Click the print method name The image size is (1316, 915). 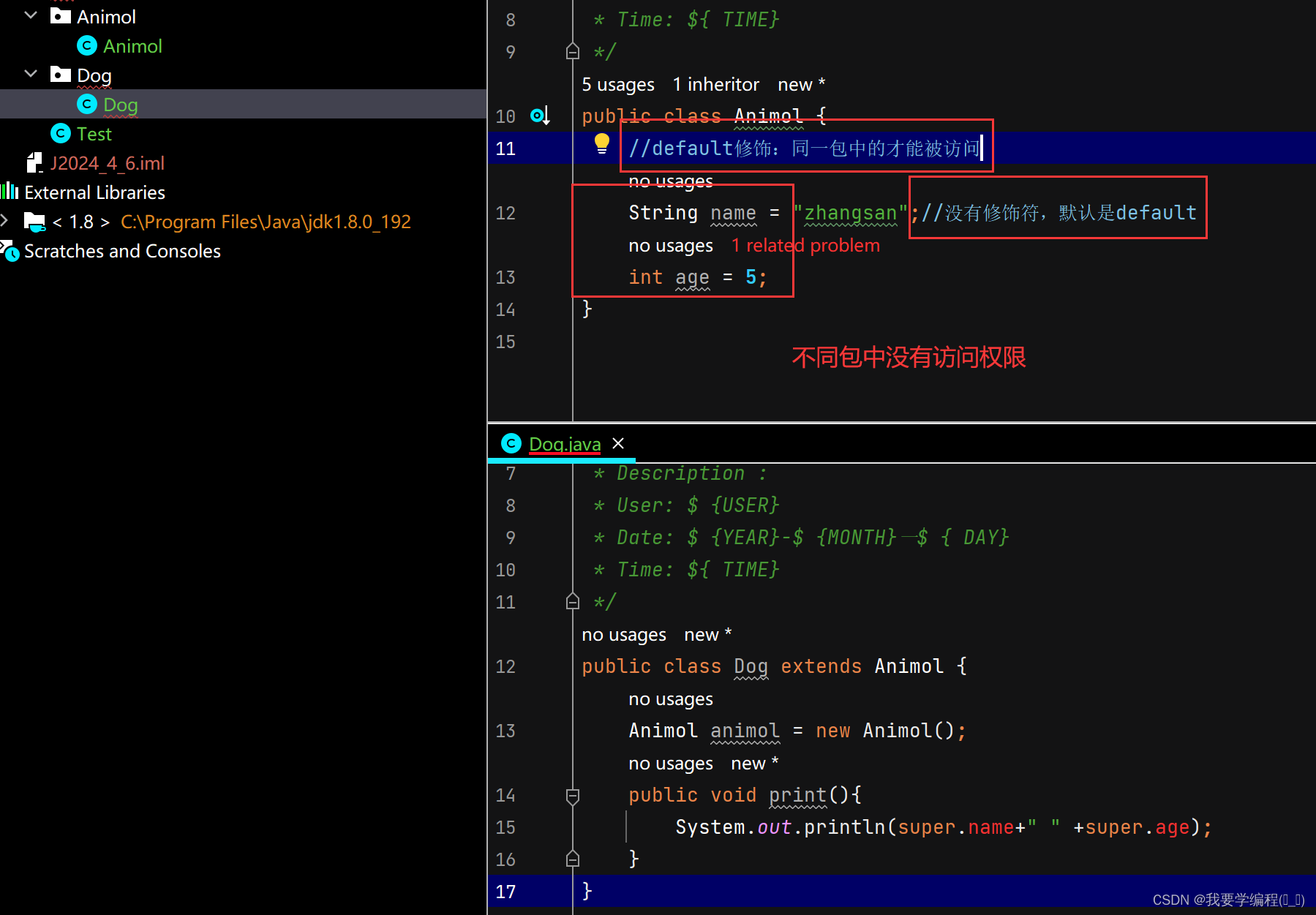click(x=797, y=795)
